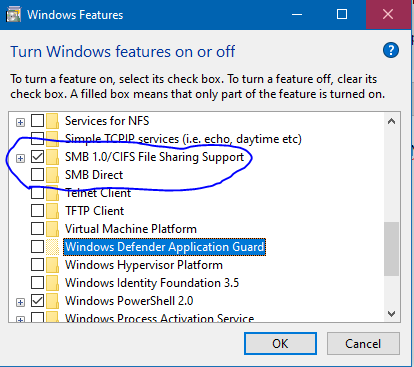The height and width of the screenshot is (367, 414).
Task: Uncheck Windows PowerShell 2.0 checkbox
Action: (x=37, y=301)
